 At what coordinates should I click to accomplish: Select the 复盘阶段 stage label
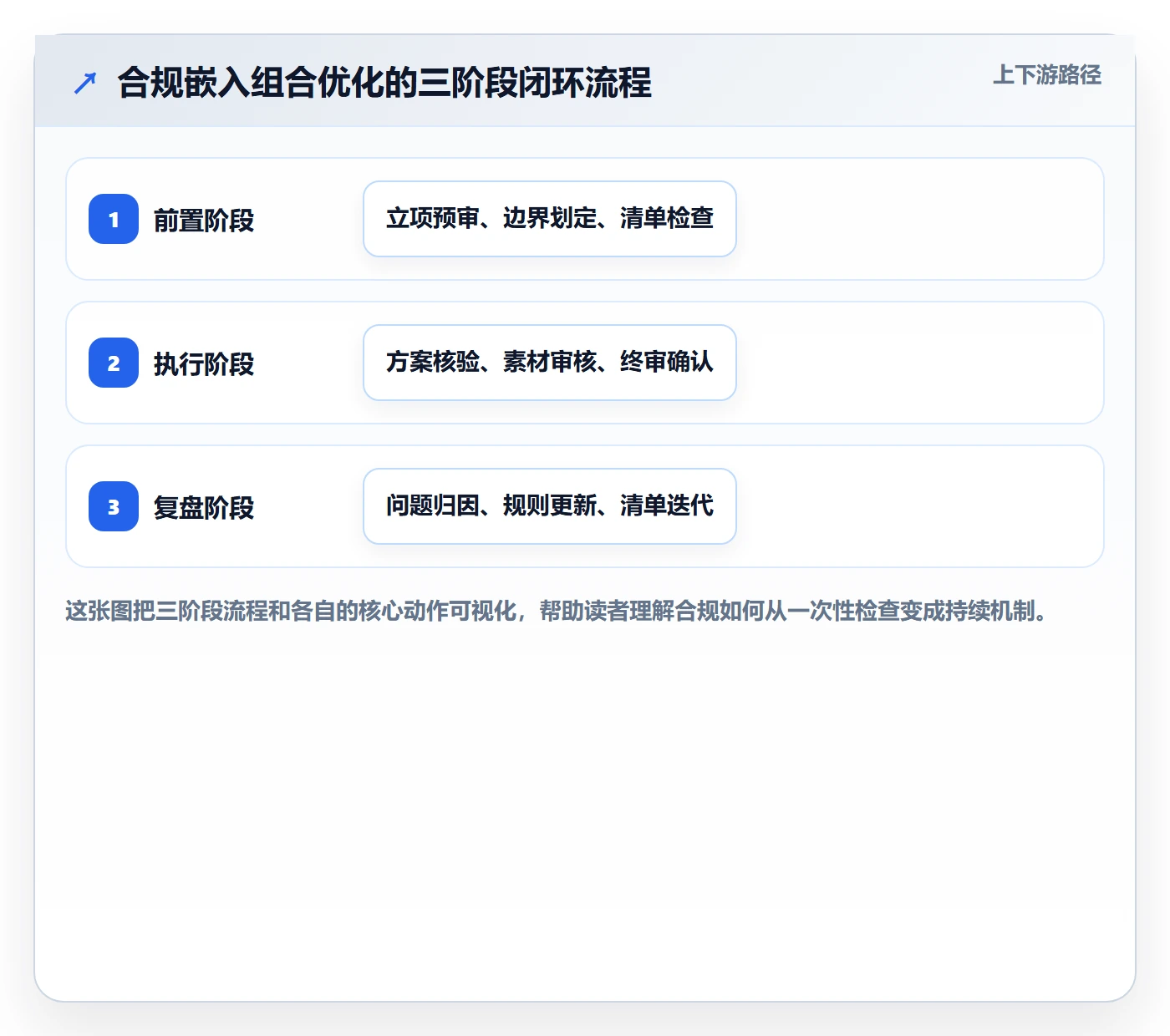click(204, 508)
